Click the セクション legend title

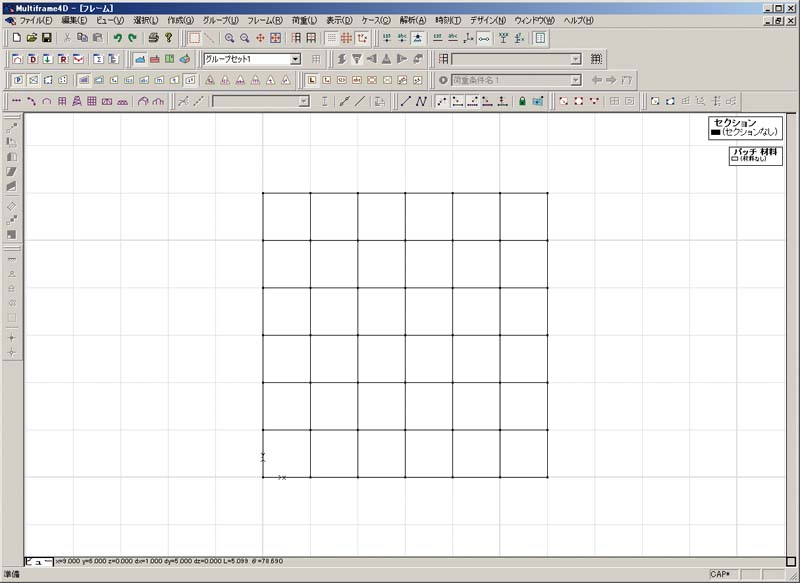point(735,122)
